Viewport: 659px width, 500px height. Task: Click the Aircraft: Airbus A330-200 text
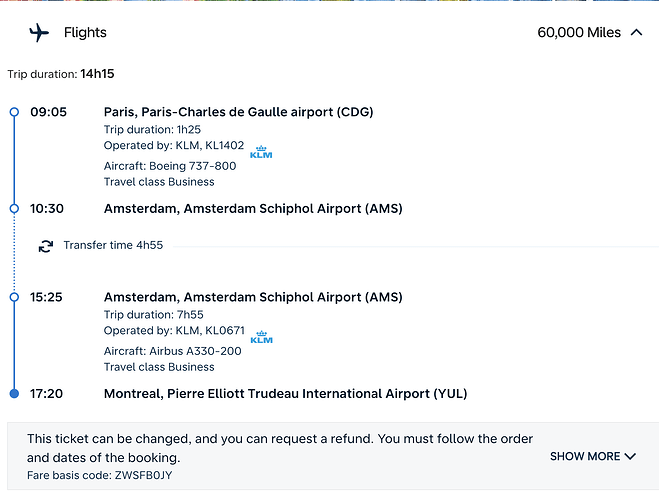click(172, 351)
